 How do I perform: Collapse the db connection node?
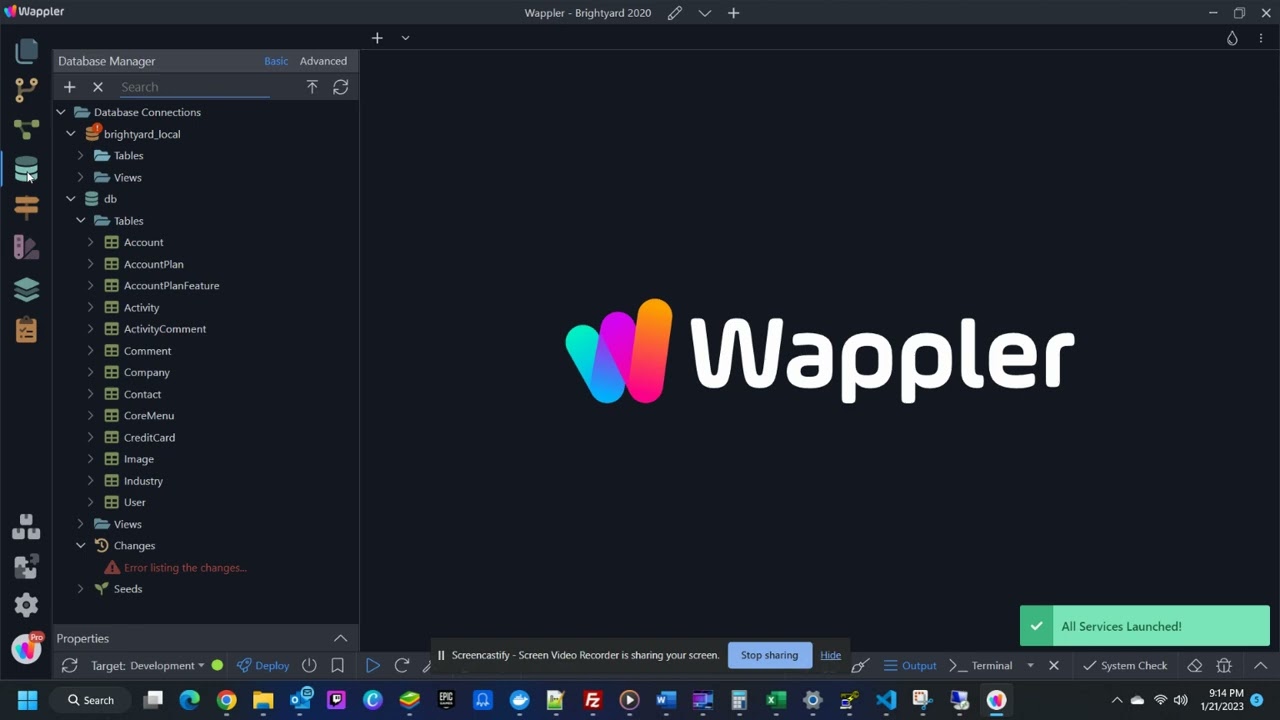[x=71, y=199]
